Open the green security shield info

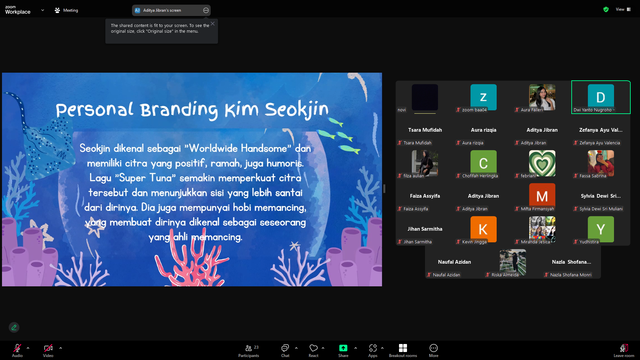pyautogui.click(x=606, y=9)
